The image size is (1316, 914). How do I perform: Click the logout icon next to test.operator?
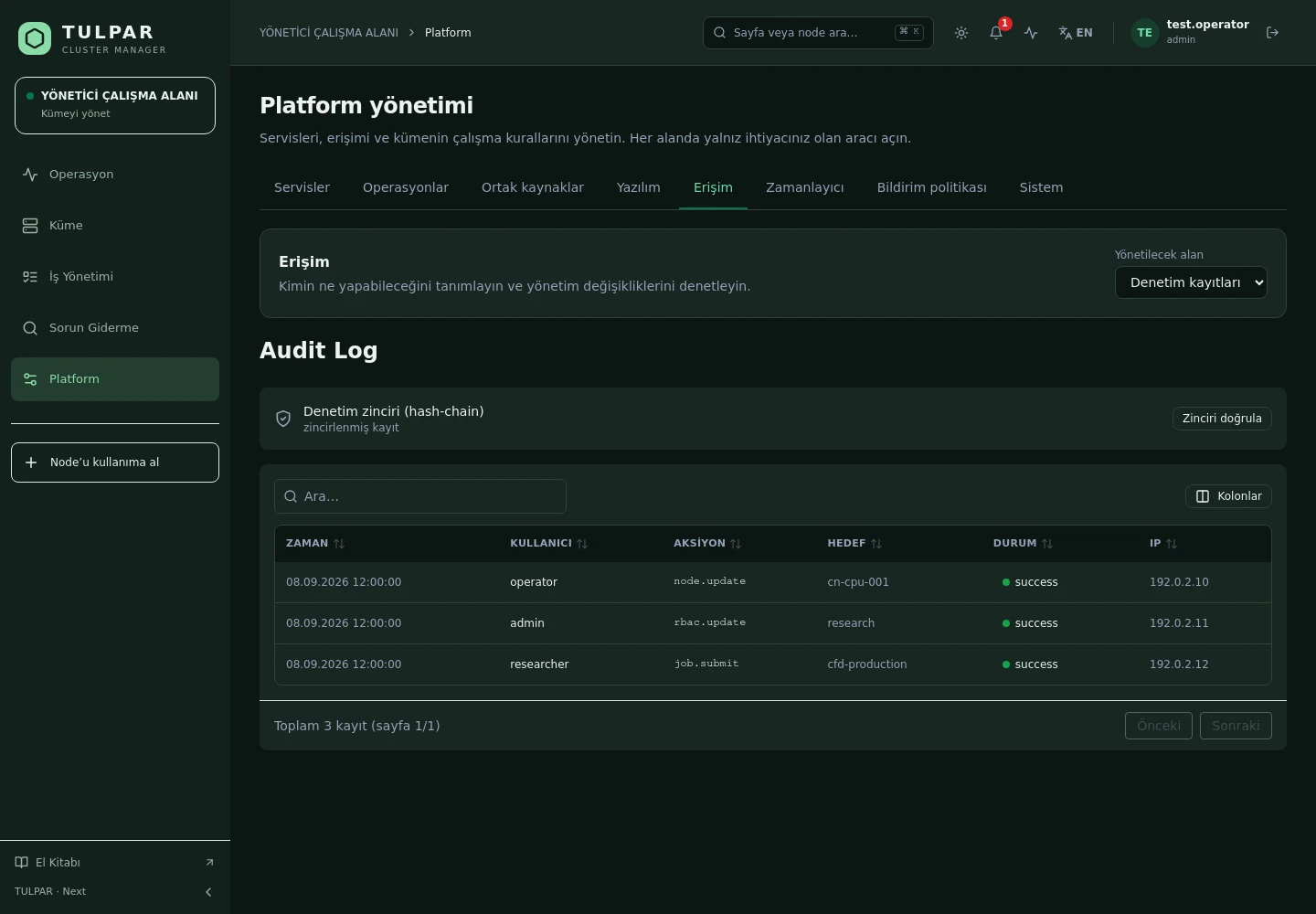(1272, 33)
